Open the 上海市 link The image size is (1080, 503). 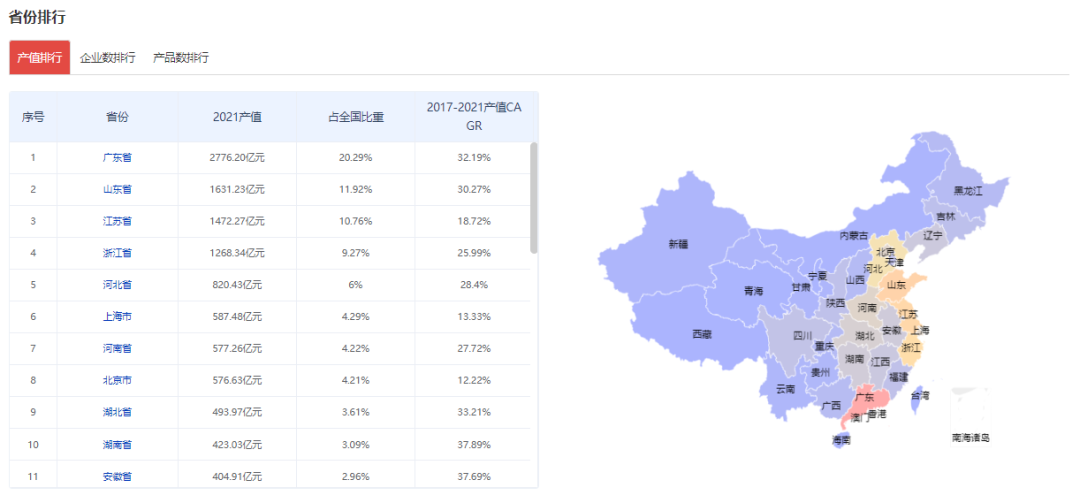[117, 317]
